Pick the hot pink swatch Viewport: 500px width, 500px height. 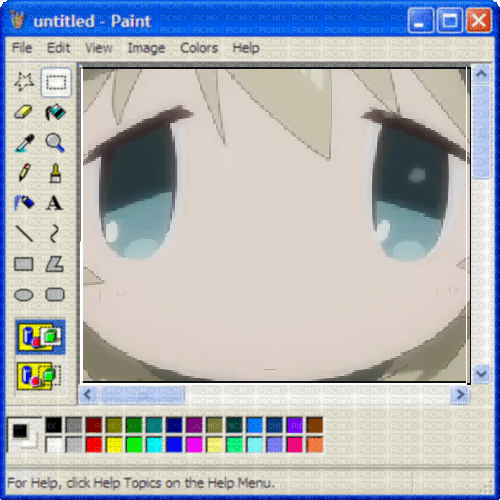(295, 445)
